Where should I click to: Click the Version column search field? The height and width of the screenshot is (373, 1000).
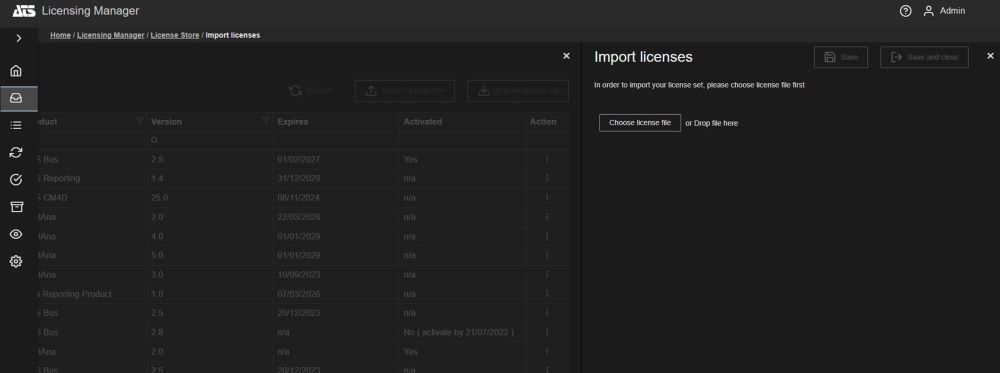[x=210, y=140]
